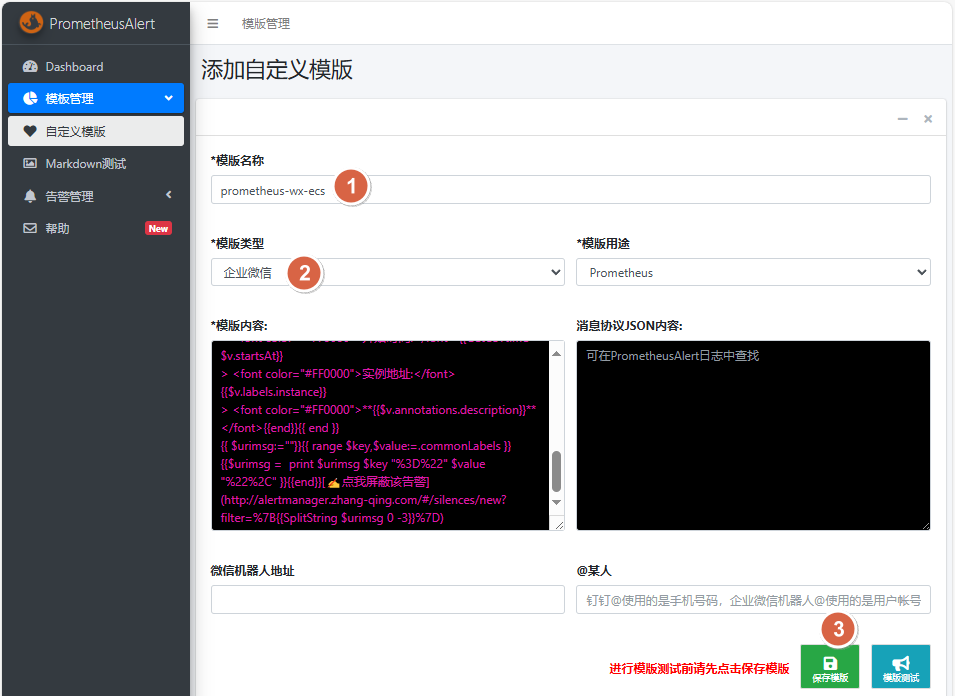Viewport: 955px width, 696px height.
Task: Collapse the 模板管理 menu chevron
Action: point(169,98)
